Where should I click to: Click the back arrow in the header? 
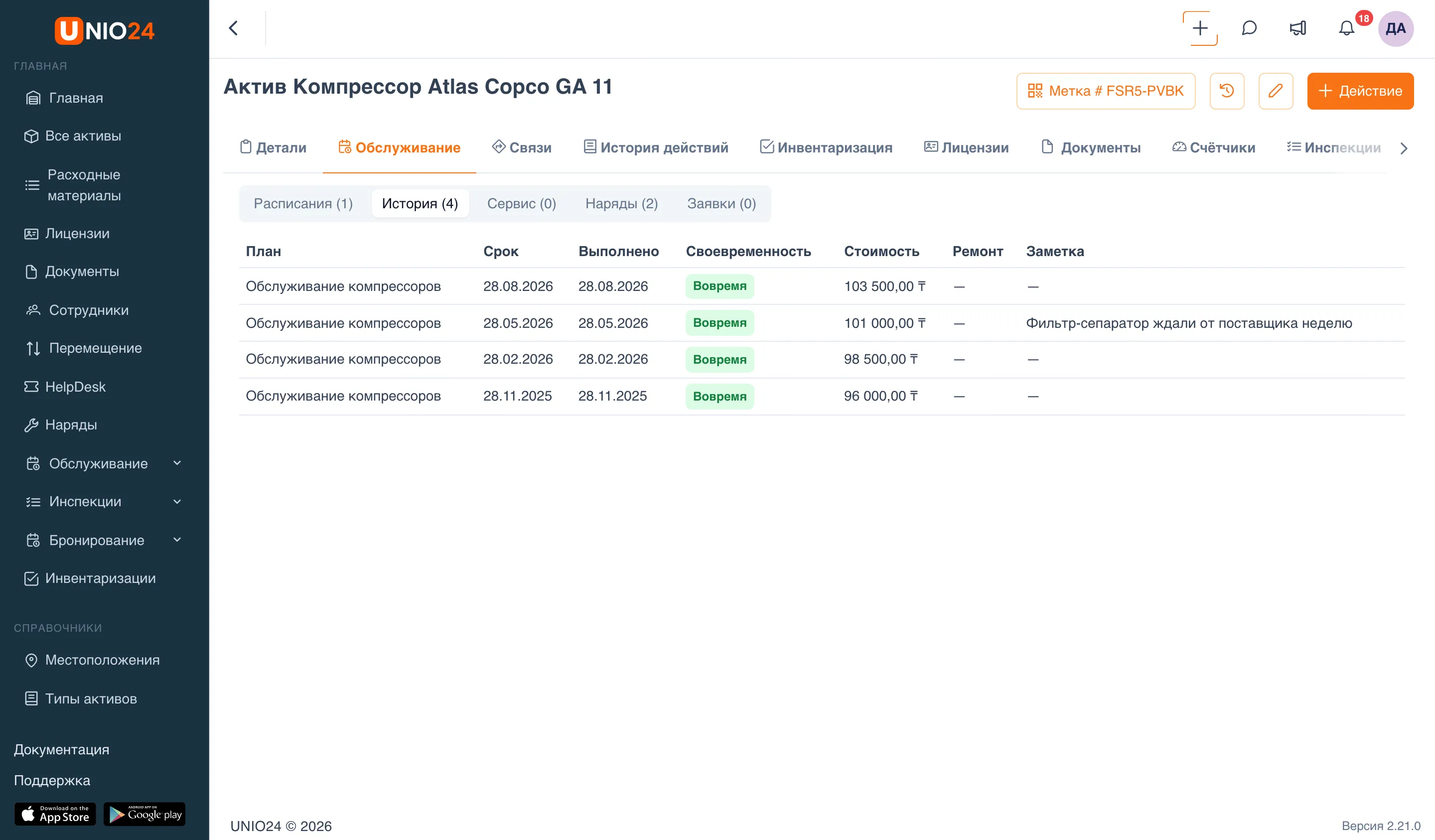234,28
